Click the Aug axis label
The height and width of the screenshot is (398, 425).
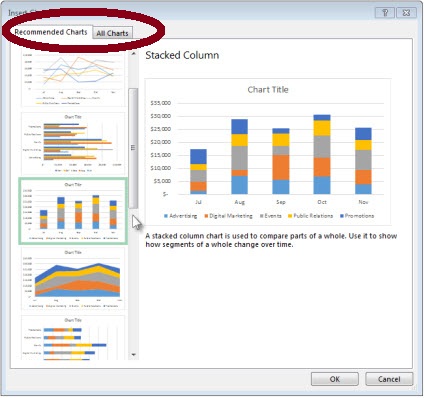pyautogui.click(x=240, y=202)
